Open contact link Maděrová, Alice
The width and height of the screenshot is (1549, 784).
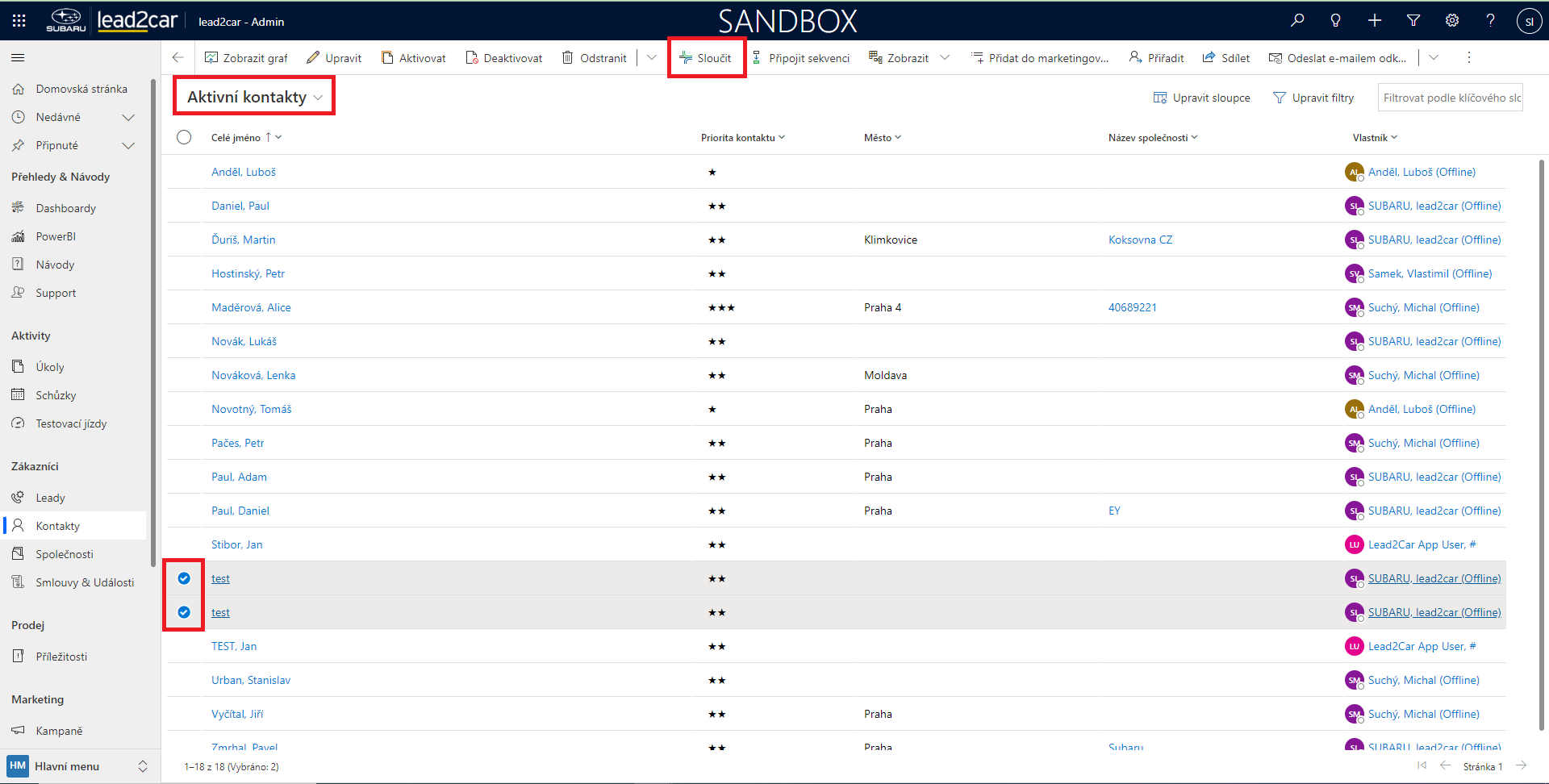(x=251, y=307)
